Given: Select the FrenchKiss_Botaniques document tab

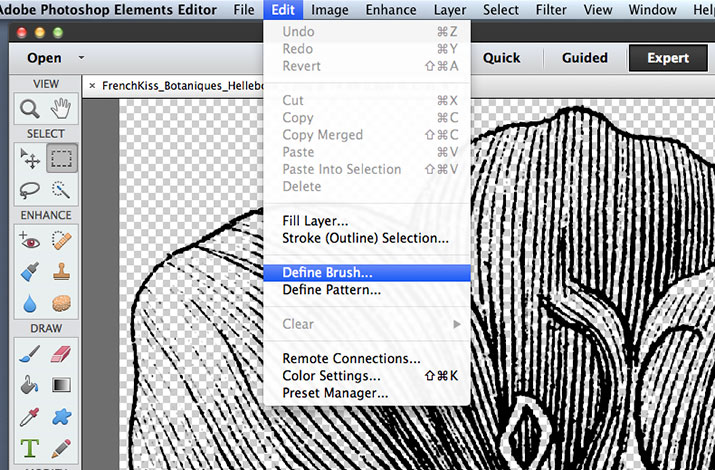Looking at the screenshot, I should 182,86.
